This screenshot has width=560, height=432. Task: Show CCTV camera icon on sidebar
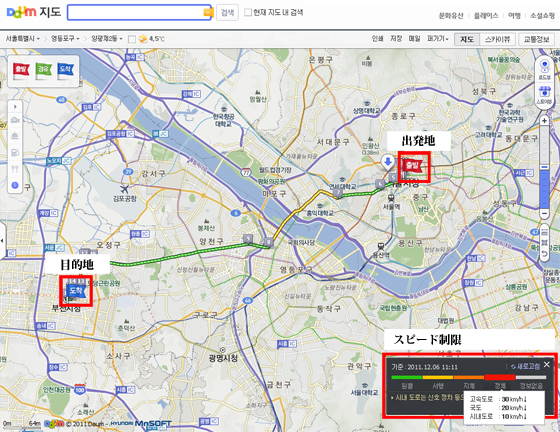point(15,121)
